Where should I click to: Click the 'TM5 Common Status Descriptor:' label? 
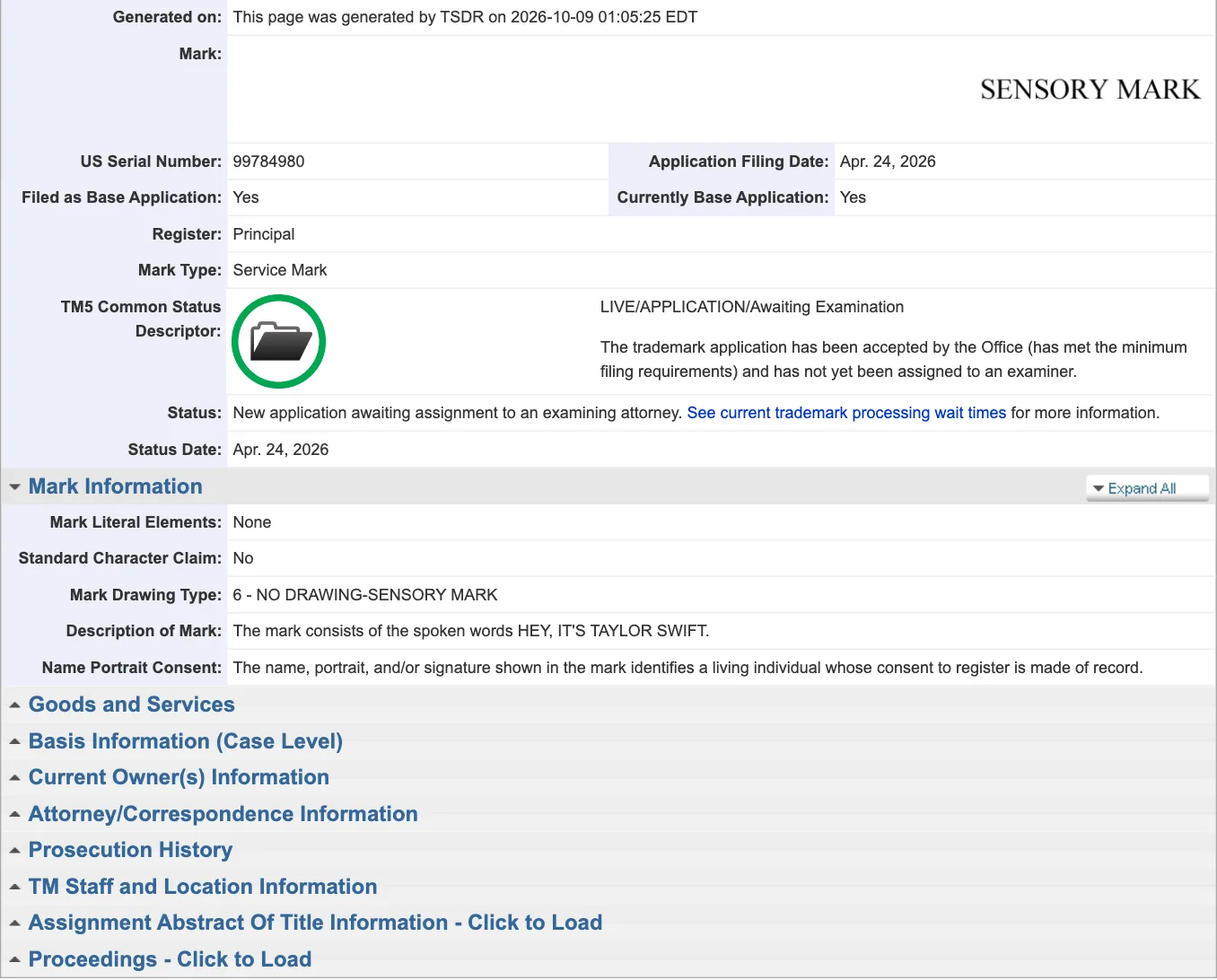tap(141, 319)
